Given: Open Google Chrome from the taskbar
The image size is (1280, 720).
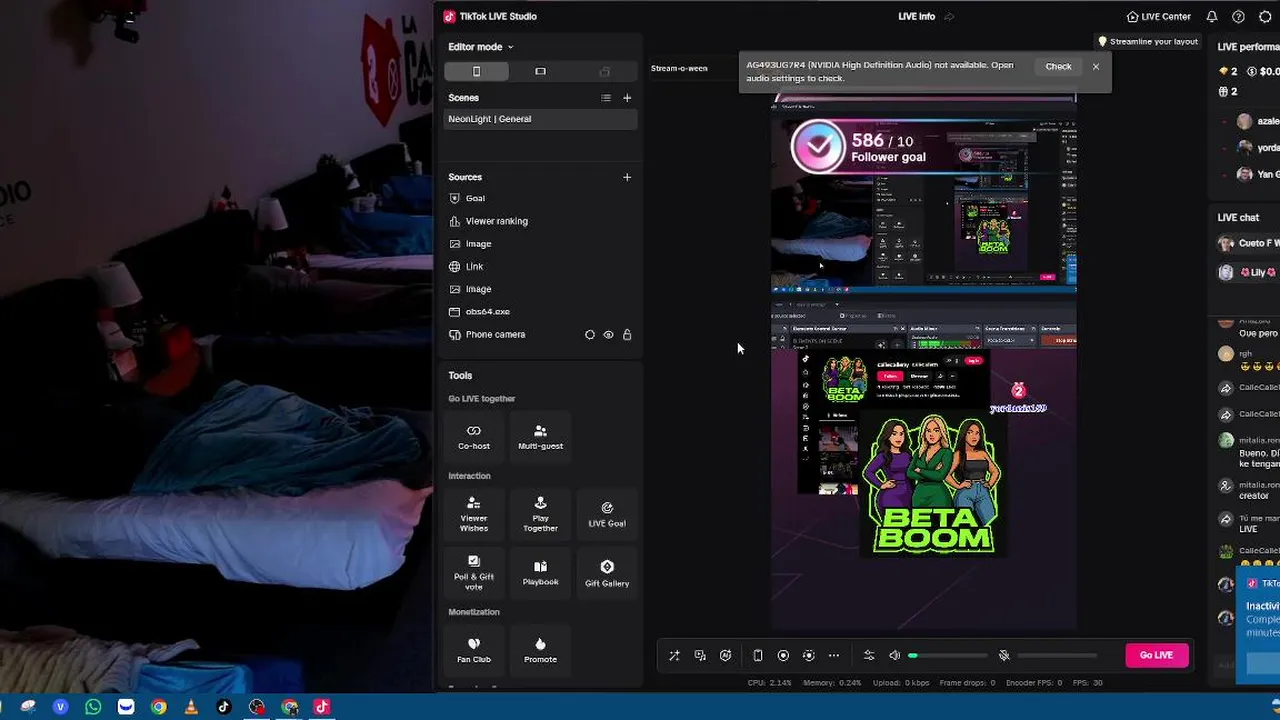Looking at the screenshot, I should [x=158, y=707].
